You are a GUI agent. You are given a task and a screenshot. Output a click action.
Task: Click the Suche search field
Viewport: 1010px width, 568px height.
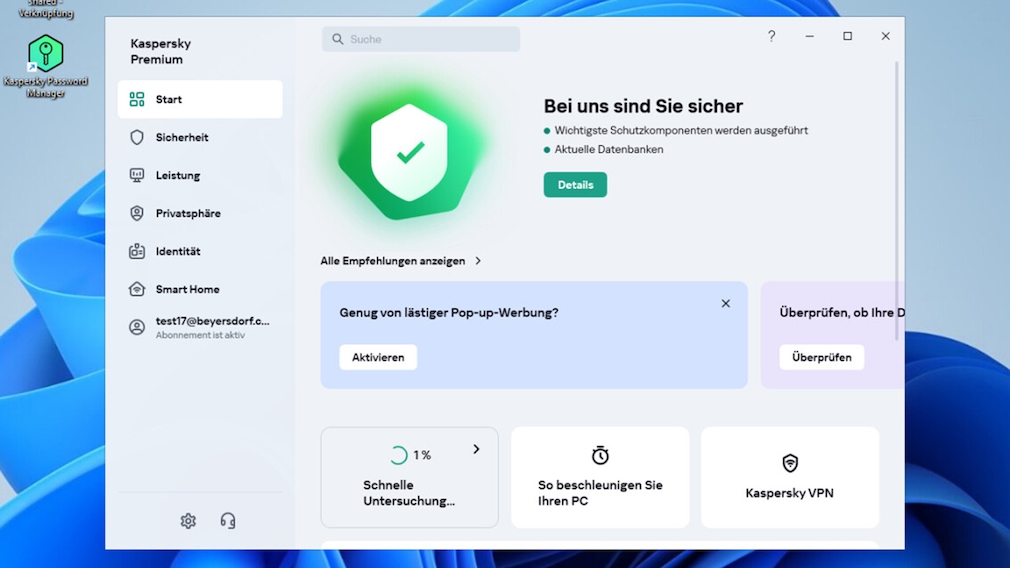point(421,39)
